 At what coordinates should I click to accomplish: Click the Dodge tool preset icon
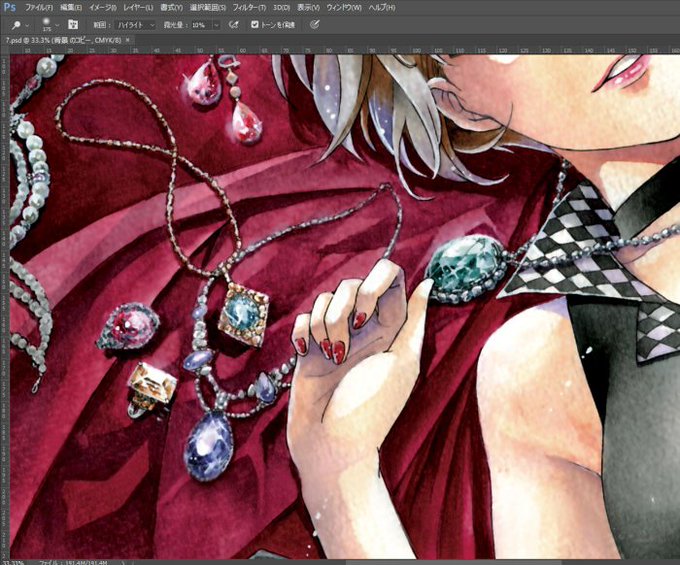(x=16, y=25)
